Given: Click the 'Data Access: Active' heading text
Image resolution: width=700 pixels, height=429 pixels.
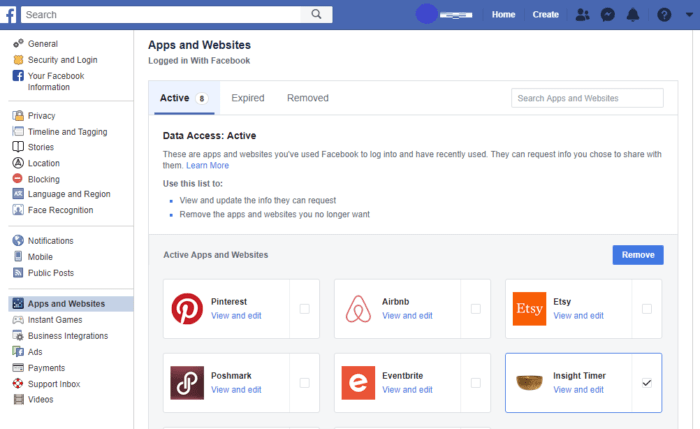Looking at the screenshot, I should (x=209, y=136).
